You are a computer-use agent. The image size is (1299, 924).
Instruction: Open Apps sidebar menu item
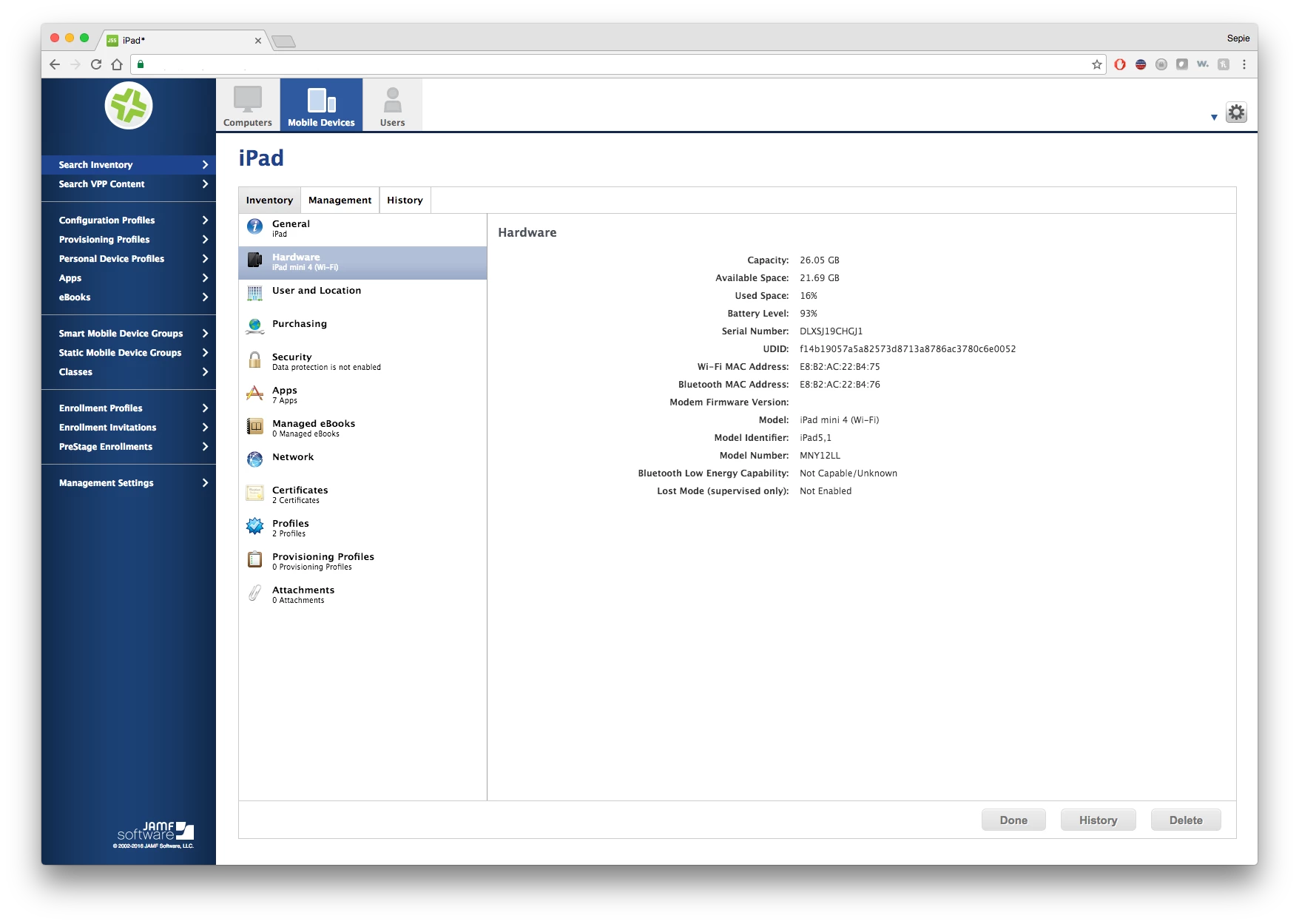click(128, 278)
